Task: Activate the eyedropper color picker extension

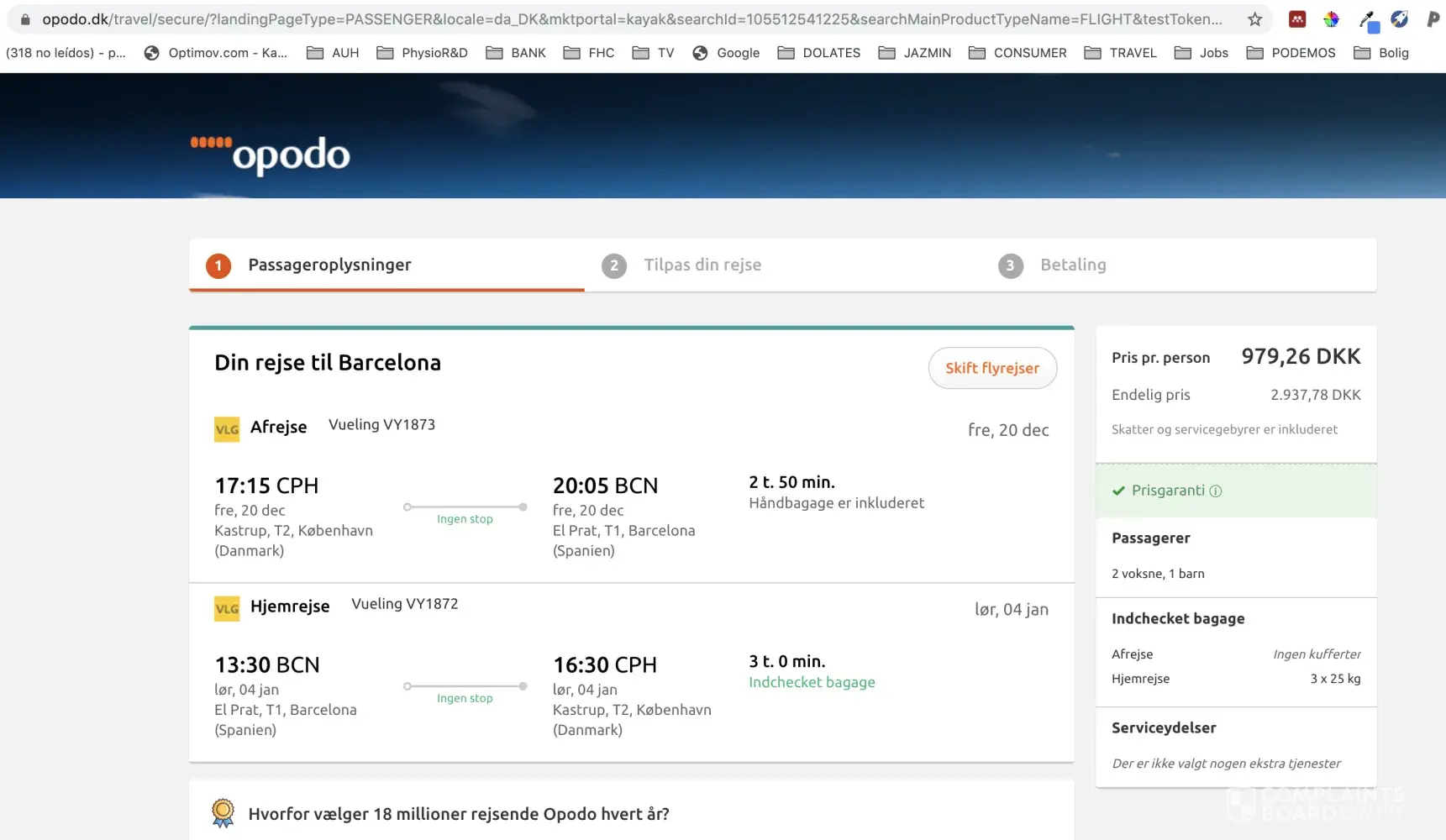Action: pos(1368,20)
